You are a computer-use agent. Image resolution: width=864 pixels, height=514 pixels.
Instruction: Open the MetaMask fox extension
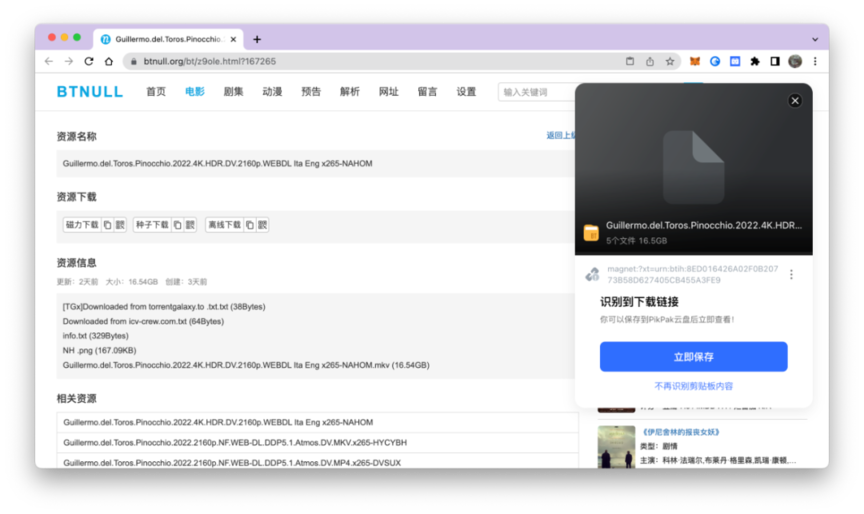tap(695, 61)
